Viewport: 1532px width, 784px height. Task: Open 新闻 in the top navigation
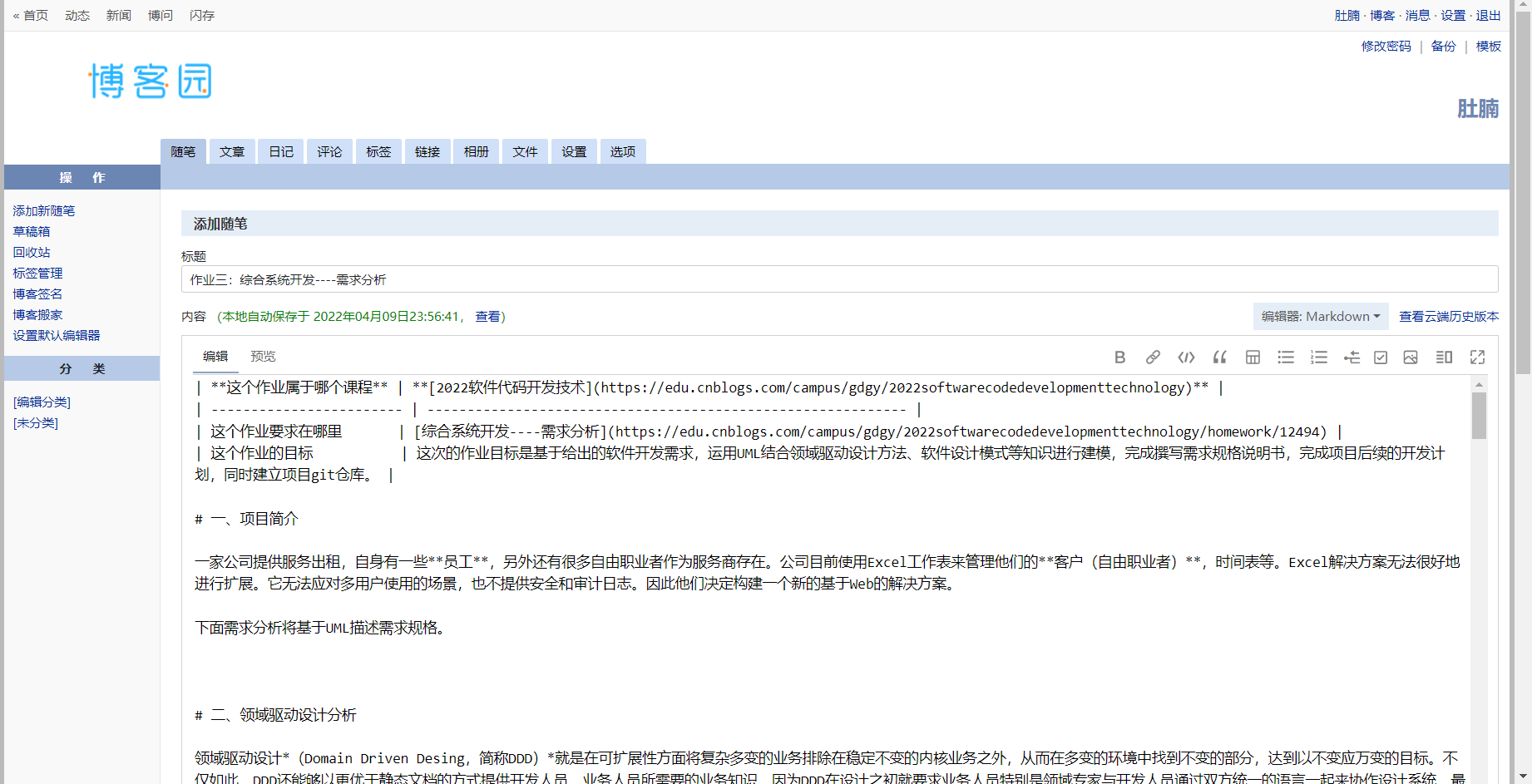(119, 16)
